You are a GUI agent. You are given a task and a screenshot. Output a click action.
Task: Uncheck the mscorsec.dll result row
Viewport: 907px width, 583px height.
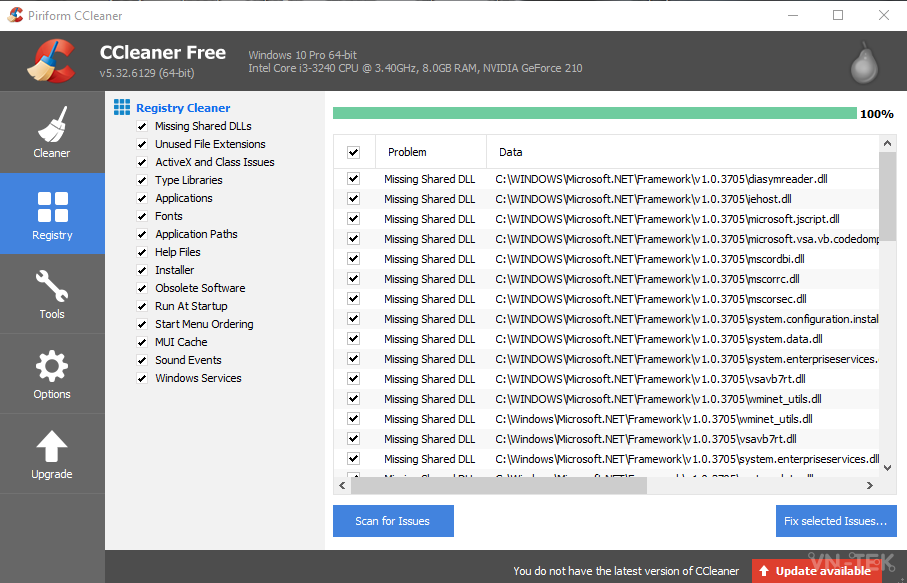click(x=353, y=298)
